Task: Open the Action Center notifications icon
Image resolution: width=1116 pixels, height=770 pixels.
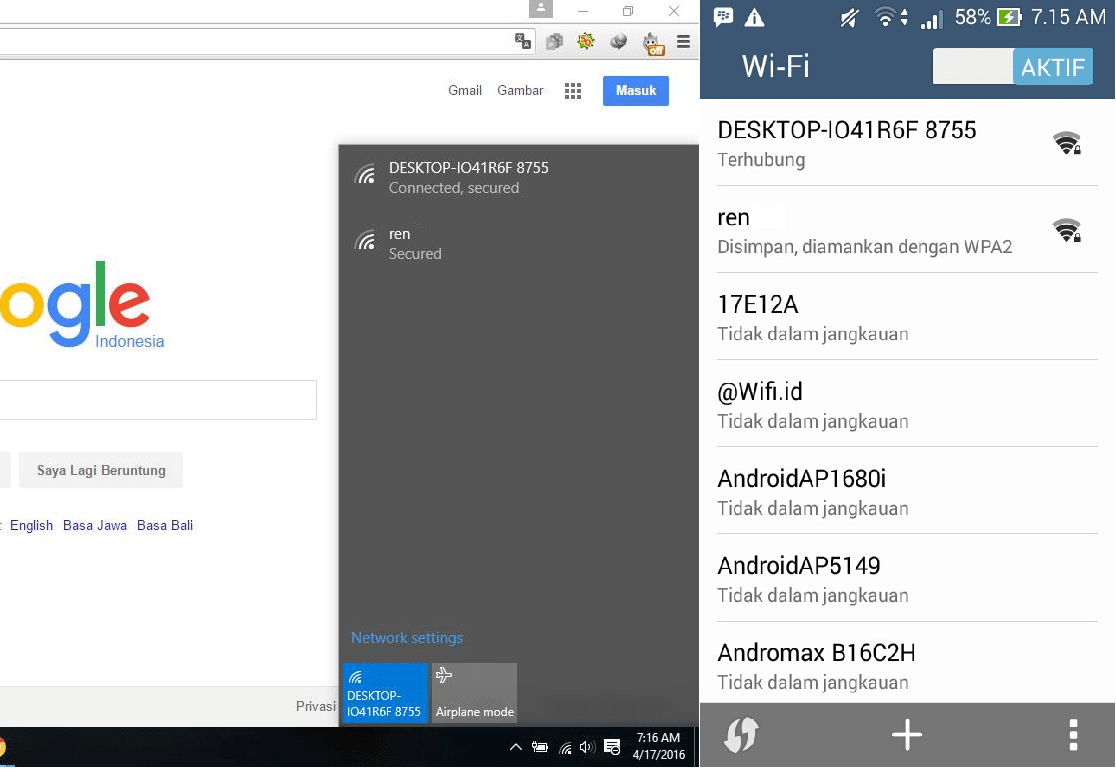Action: tap(612, 747)
